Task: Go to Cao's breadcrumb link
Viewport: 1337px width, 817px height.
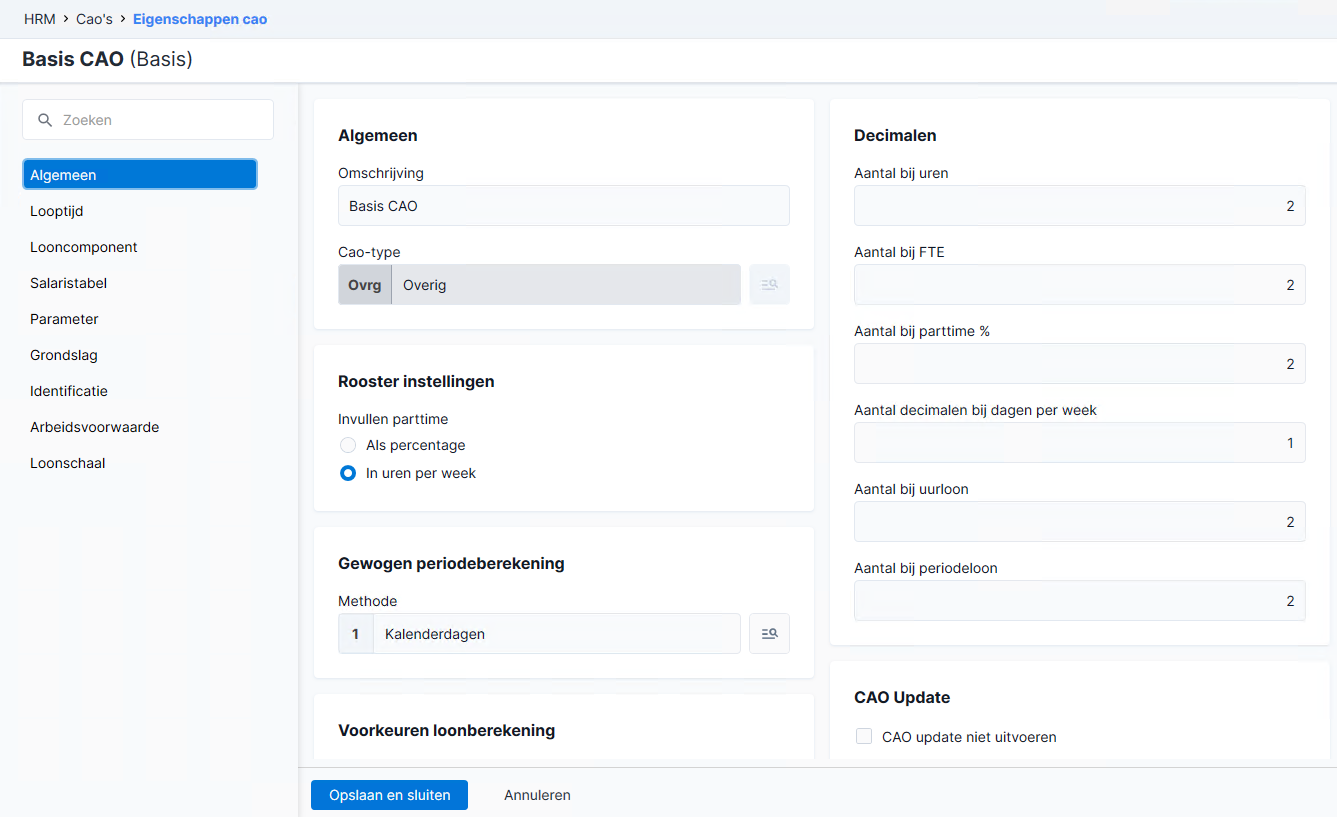Action: point(95,19)
